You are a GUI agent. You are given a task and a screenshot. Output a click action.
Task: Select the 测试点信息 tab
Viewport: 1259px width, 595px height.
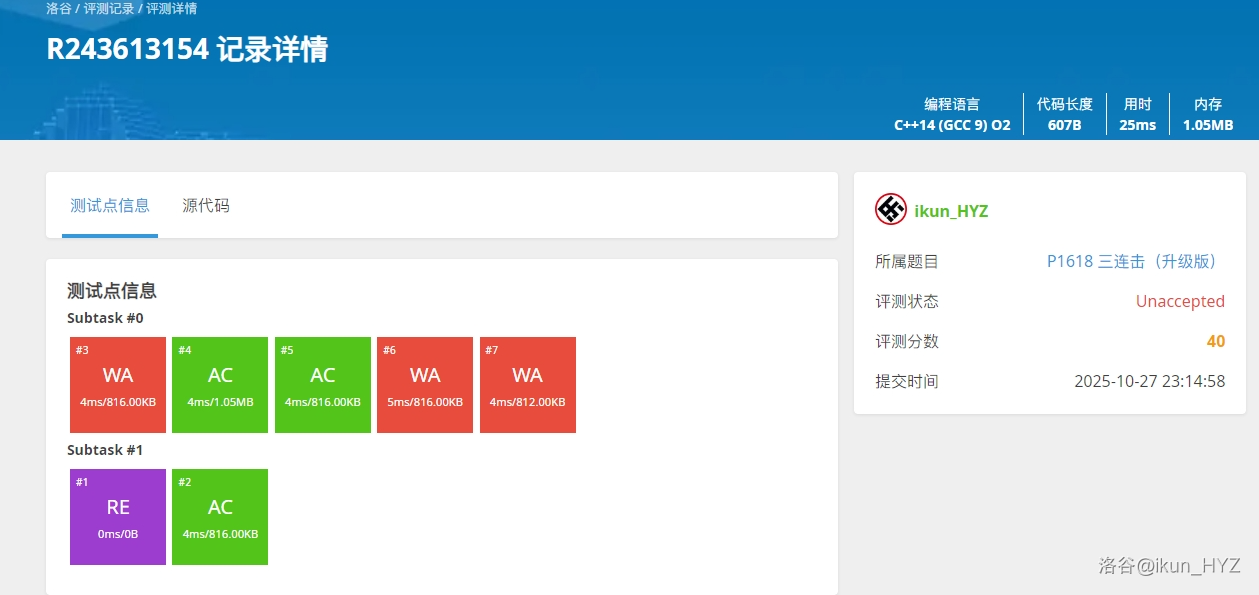[110, 206]
